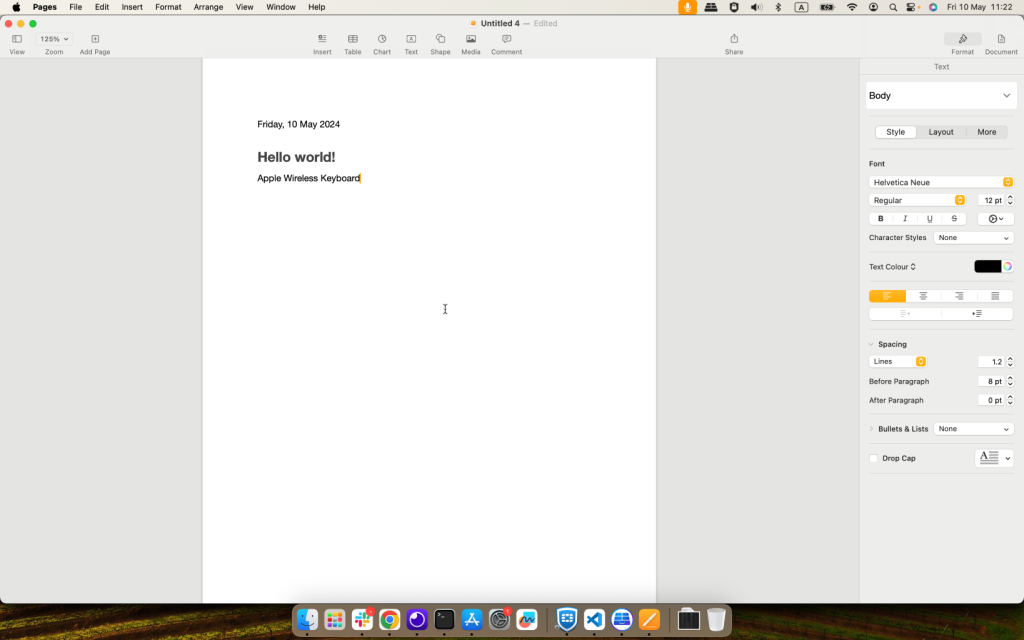Insert a Shape from the toolbar

click(x=440, y=40)
